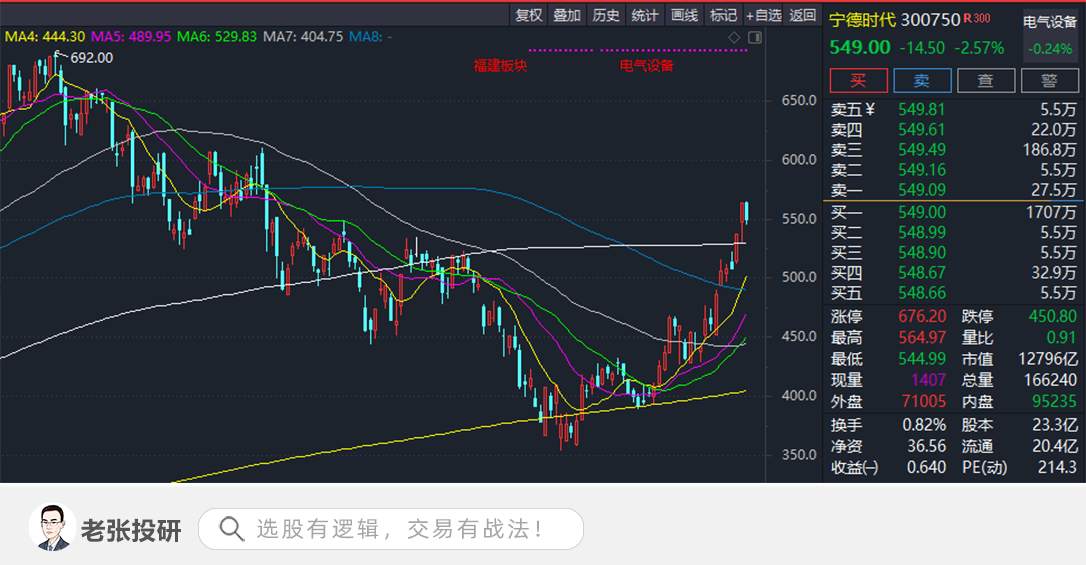Image resolution: width=1086 pixels, height=565 pixels.
Task: Click the 返回 button
Action: point(803,15)
